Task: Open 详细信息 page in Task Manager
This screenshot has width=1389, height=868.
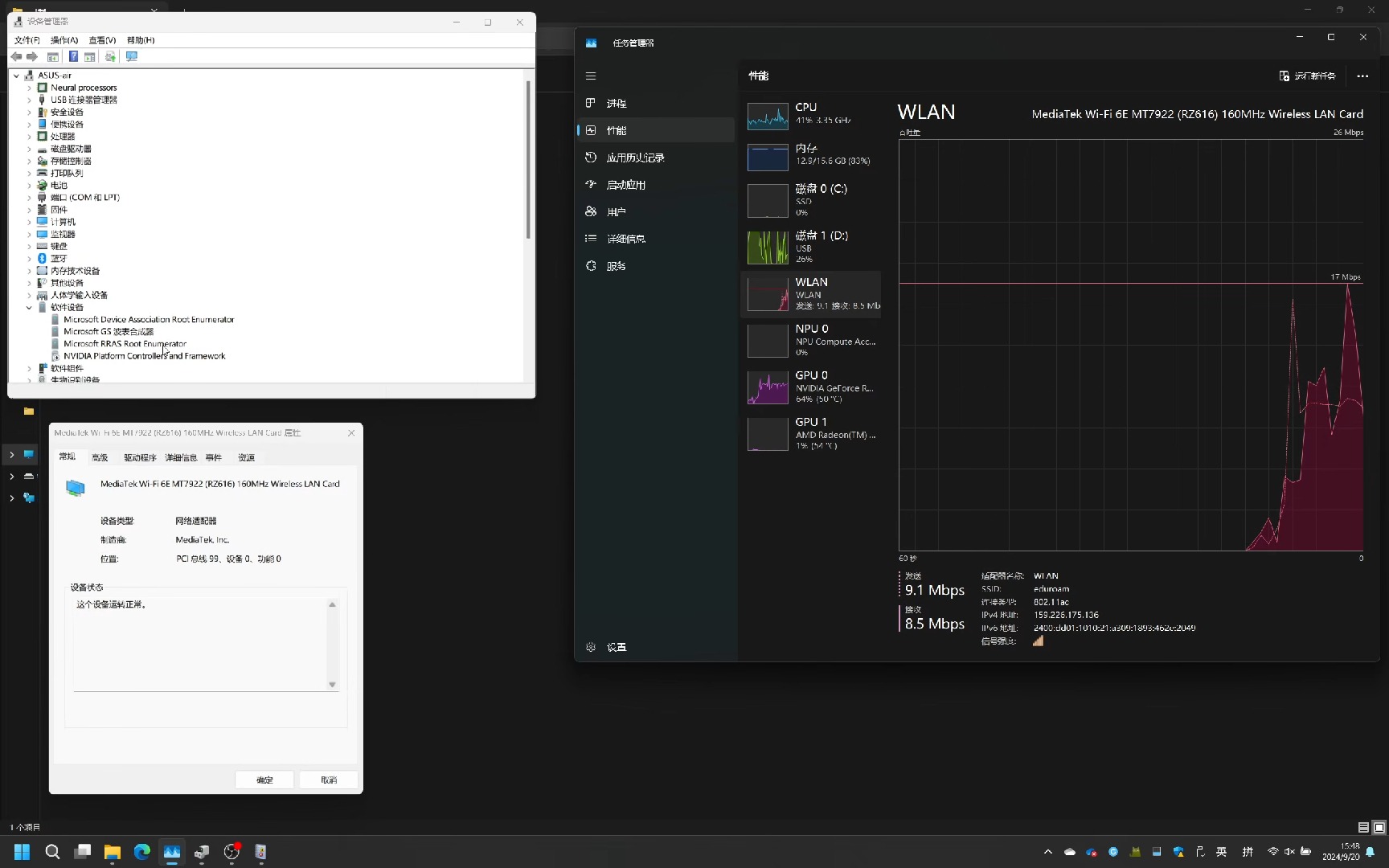Action: 656,239
